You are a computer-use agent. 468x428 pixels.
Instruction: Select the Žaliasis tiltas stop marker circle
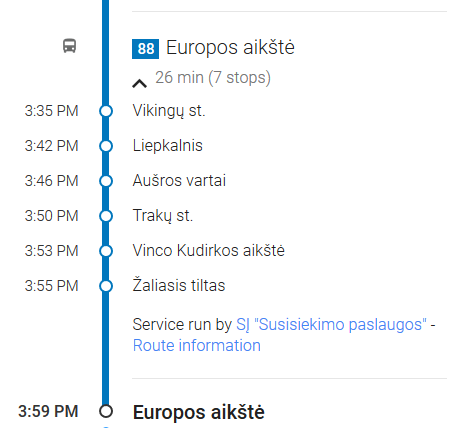(x=106, y=286)
